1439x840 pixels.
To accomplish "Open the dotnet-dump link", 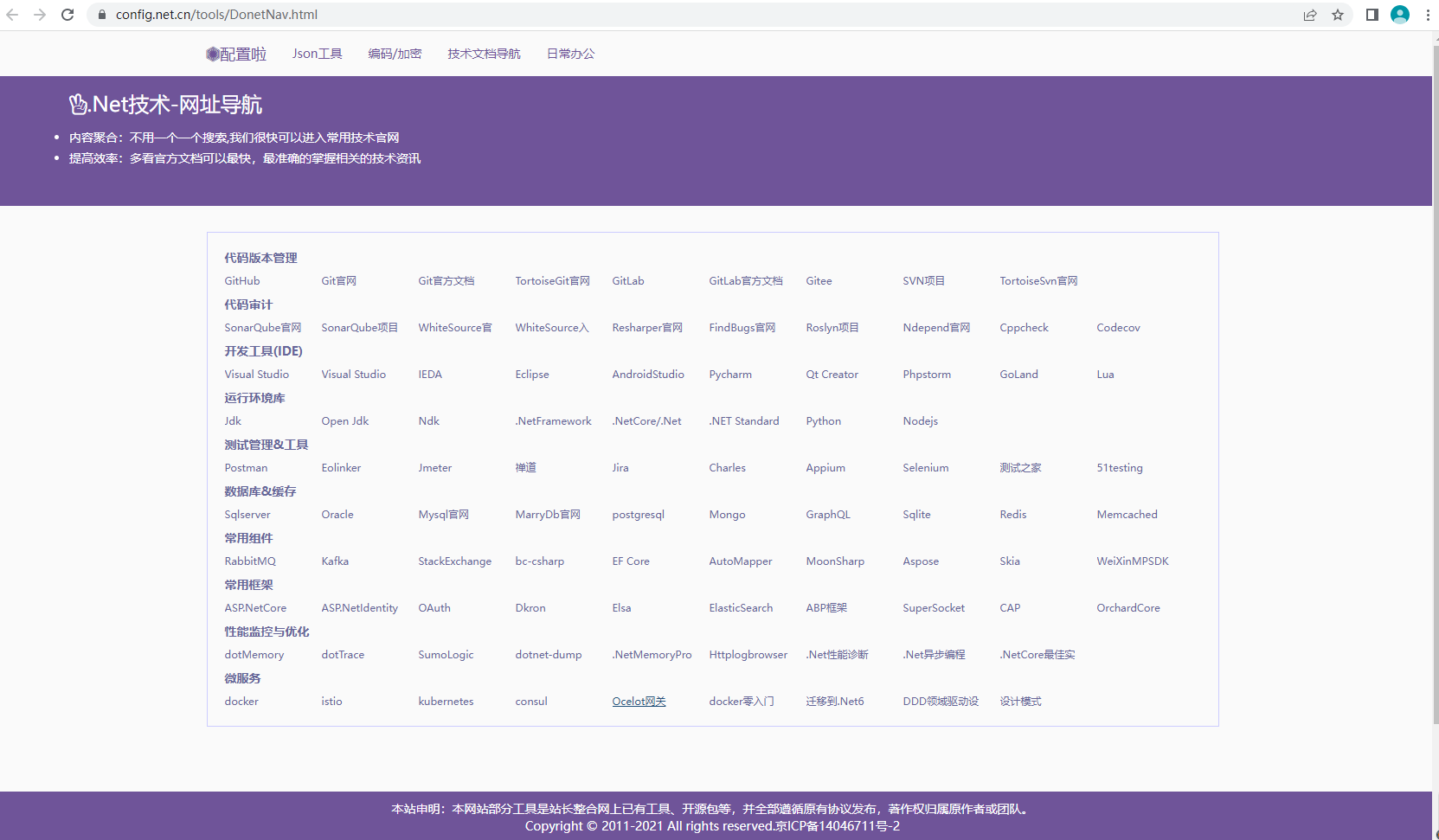I will (x=549, y=655).
